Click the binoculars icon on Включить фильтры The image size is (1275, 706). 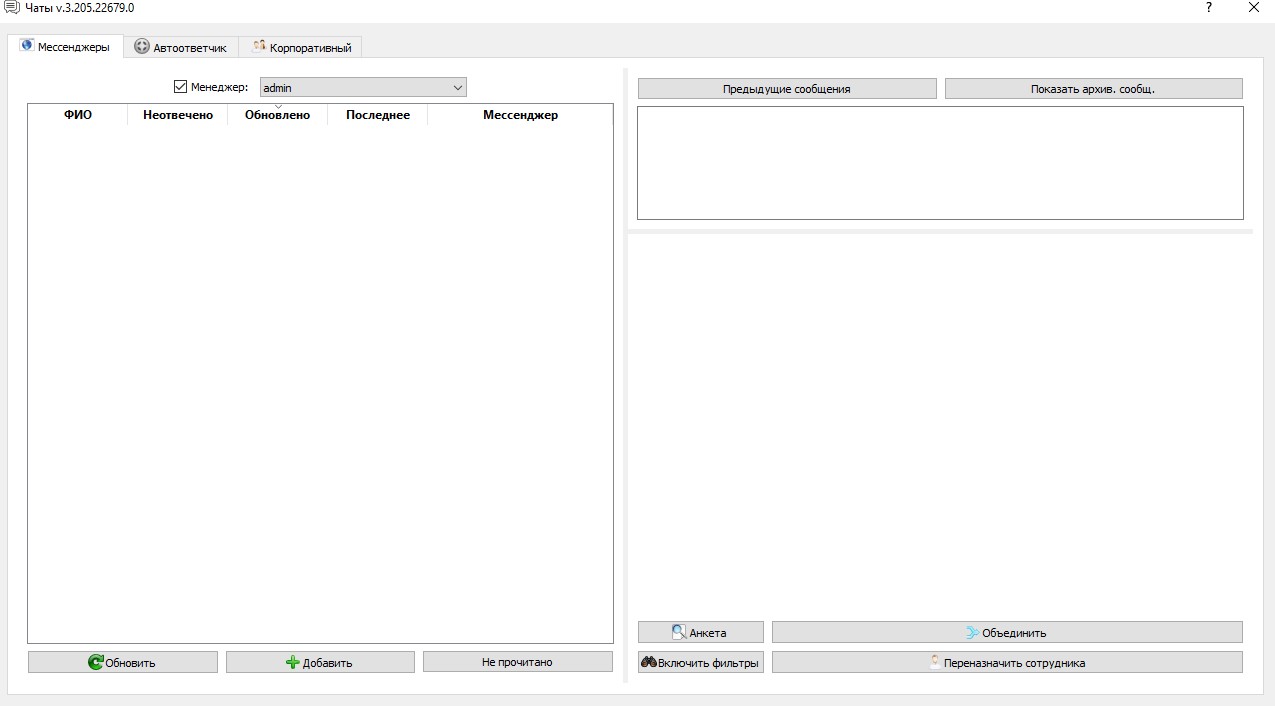pyautogui.click(x=649, y=662)
